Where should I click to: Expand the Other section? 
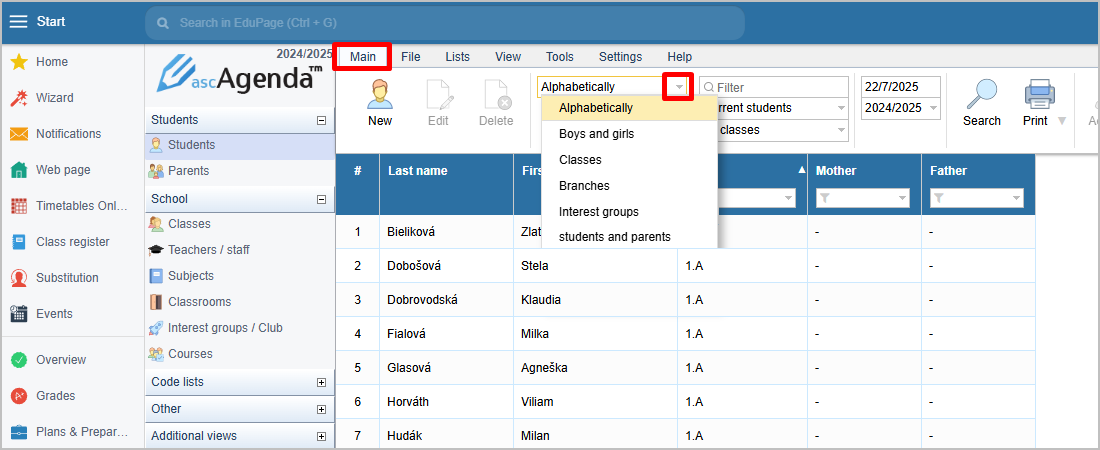pos(321,409)
